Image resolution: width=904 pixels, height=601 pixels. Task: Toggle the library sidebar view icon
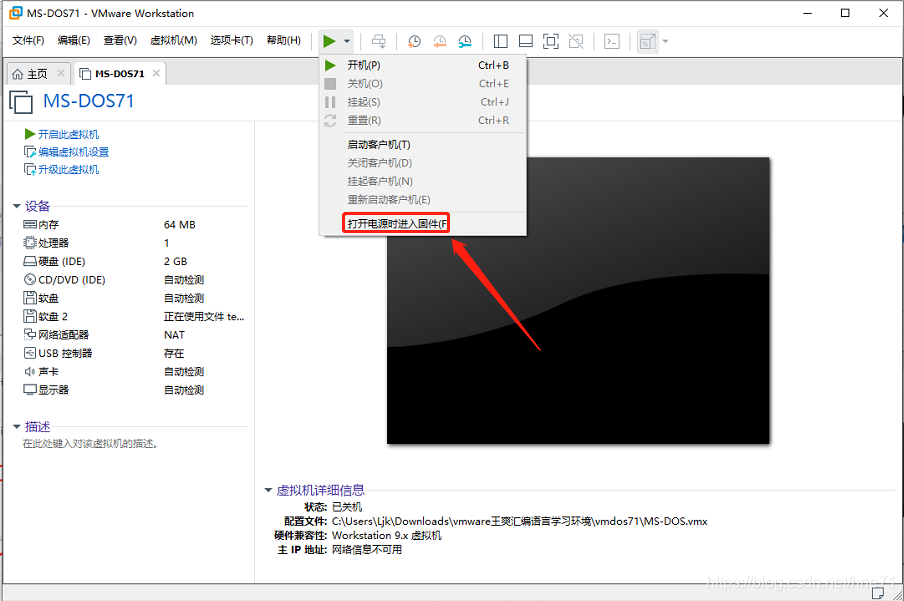(500, 42)
